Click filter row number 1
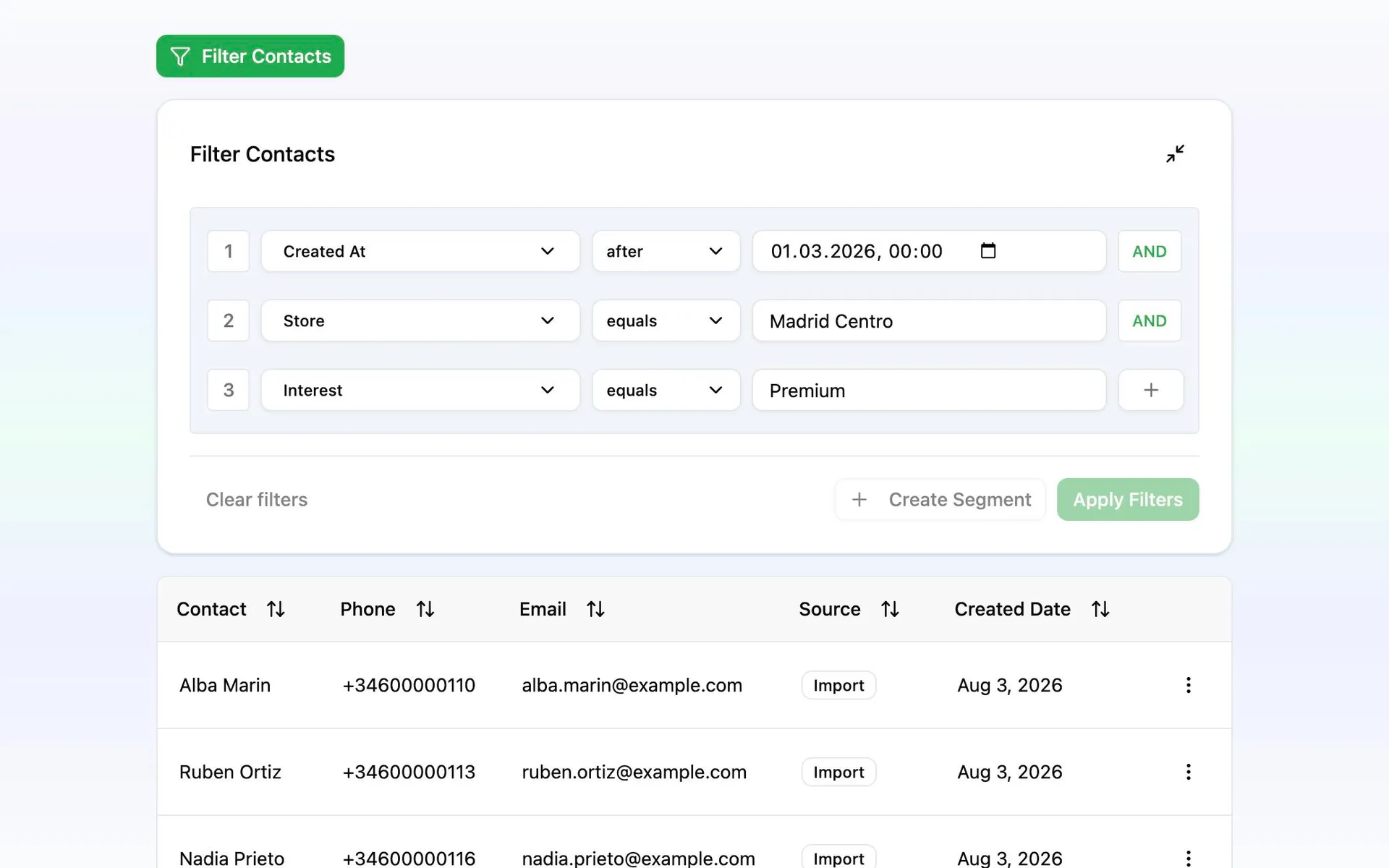The width and height of the screenshot is (1389, 868). coord(229,251)
